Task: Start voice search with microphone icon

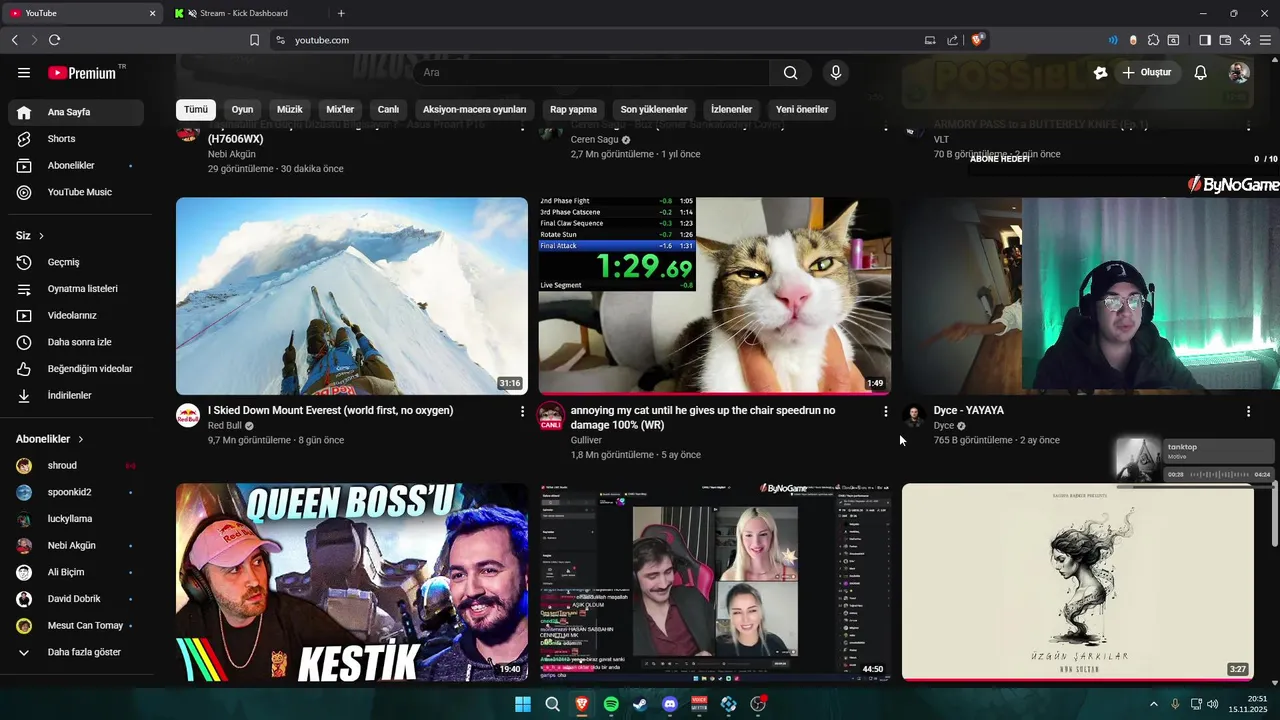Action: click(836, 73)
